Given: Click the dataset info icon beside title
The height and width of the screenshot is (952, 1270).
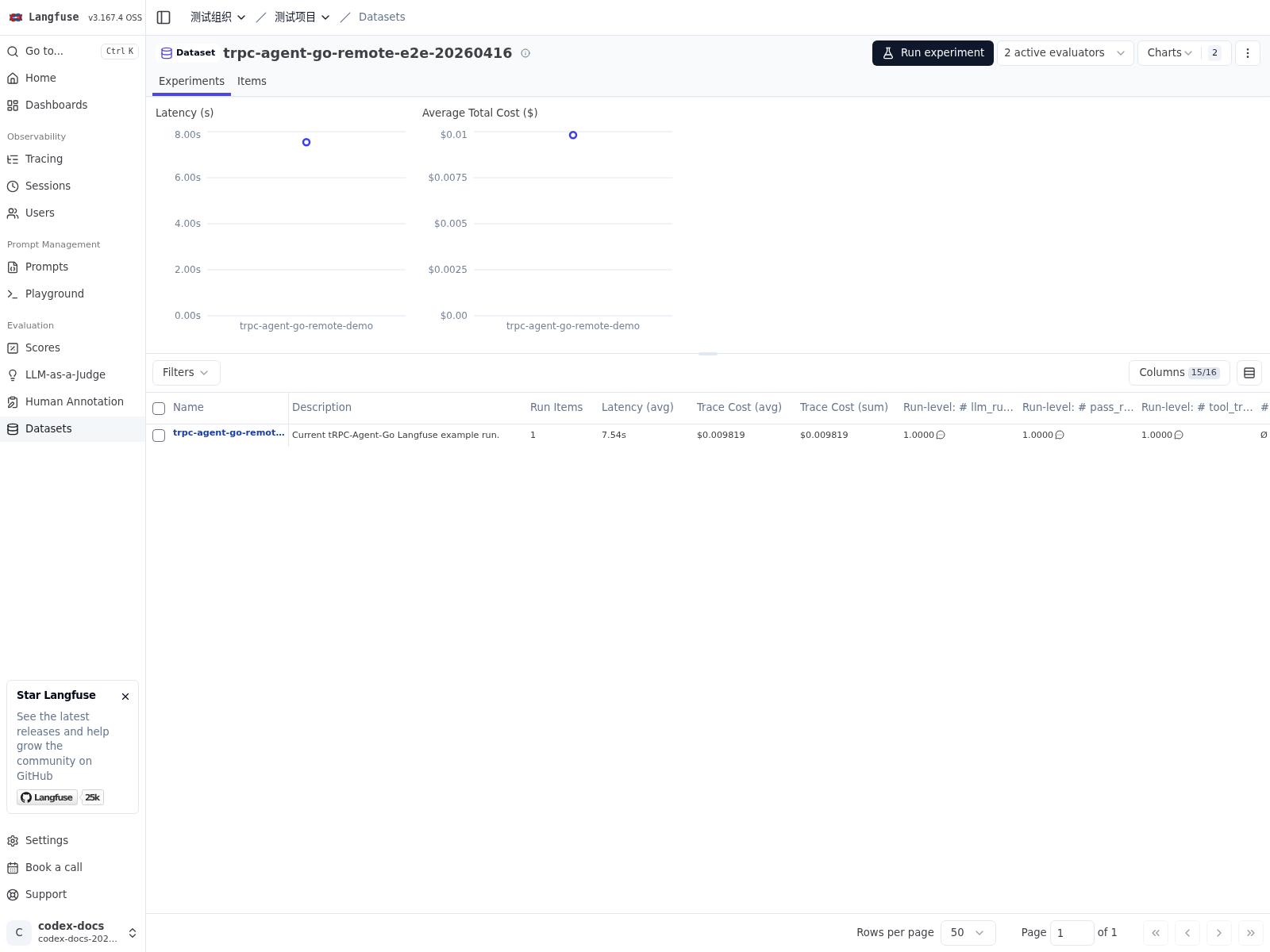Looking at the screenshot, I should [525, 53].
